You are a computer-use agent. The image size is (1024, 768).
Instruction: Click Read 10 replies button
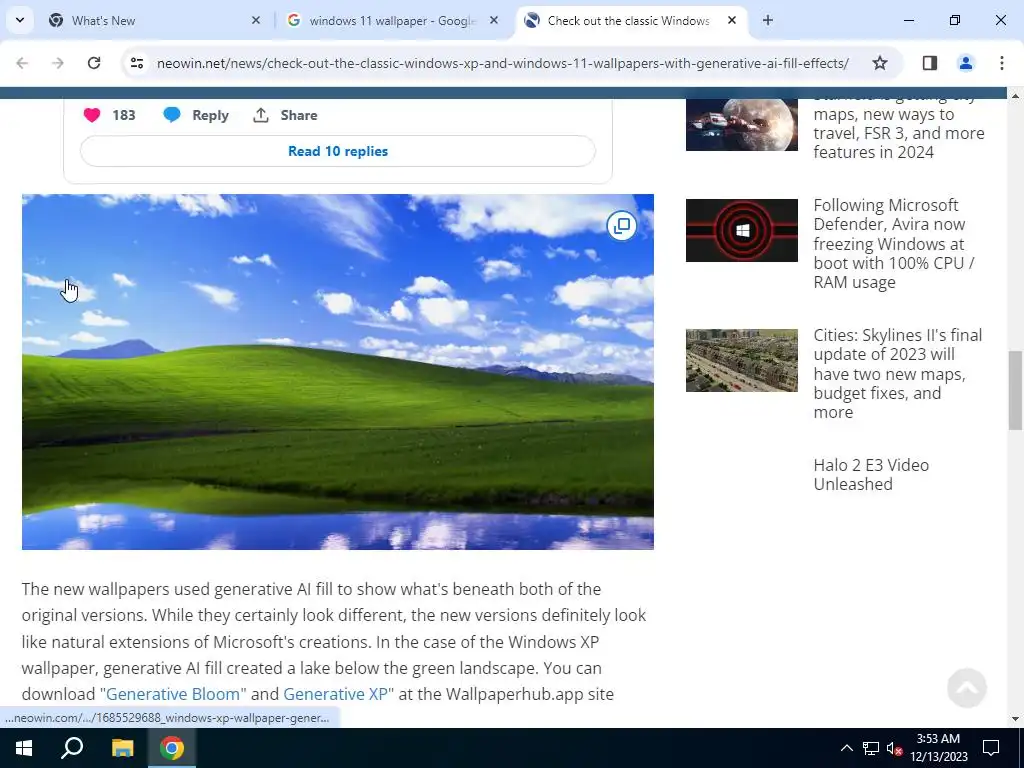[338, 151]
